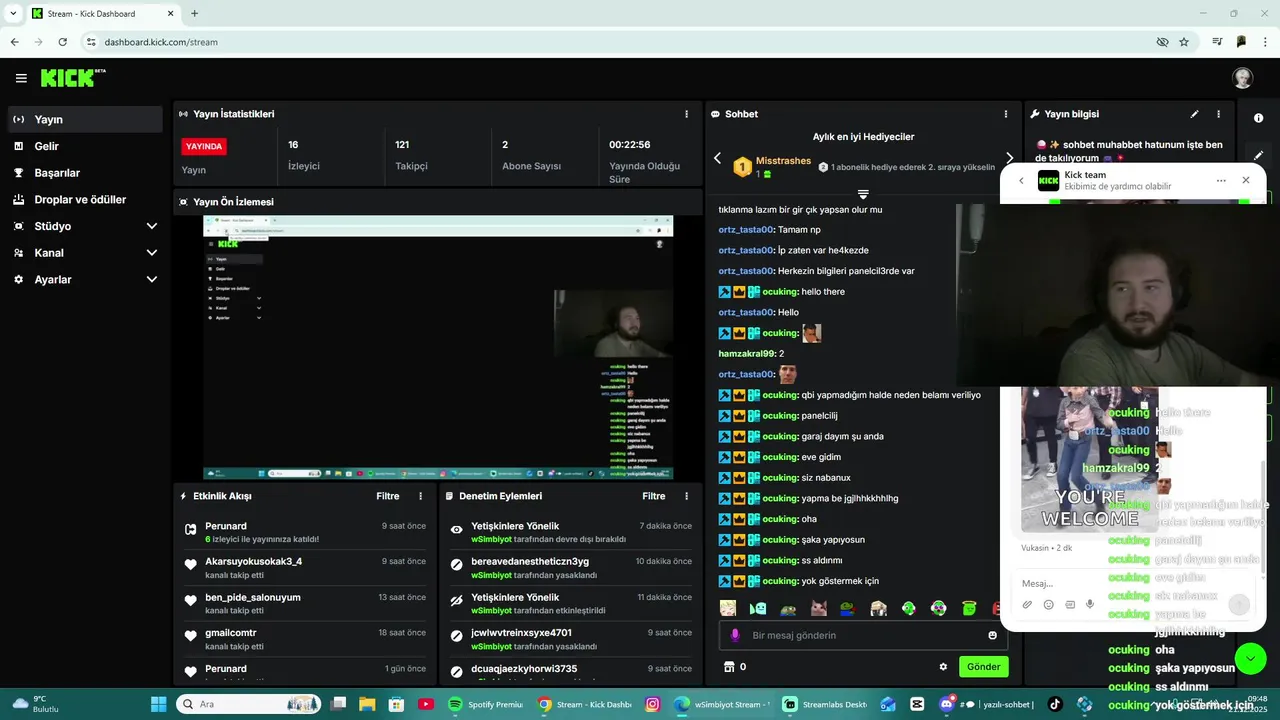The height and width of the screenshot is (720, 1280).
Task: Open the user profile avatar menu
Action: [1242, 78]
